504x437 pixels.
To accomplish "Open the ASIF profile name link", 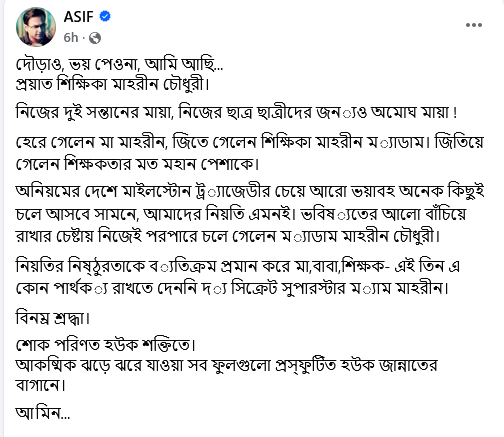I will pos(79,17).
